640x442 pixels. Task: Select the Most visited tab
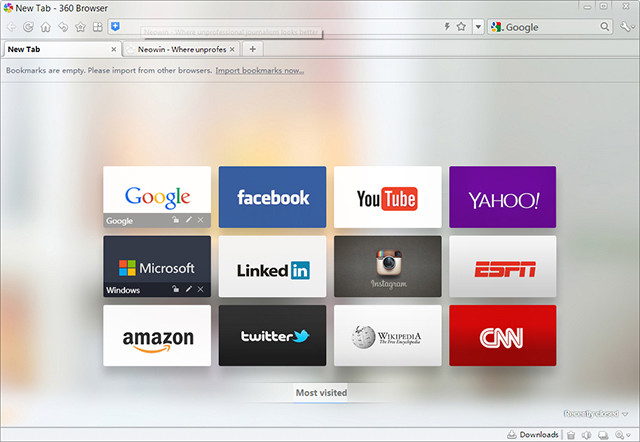tap(321, 393)
